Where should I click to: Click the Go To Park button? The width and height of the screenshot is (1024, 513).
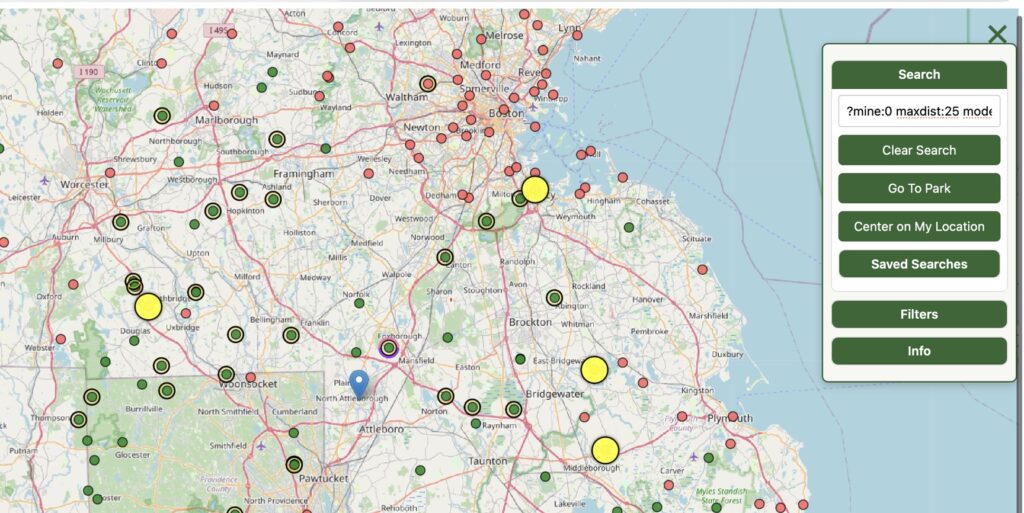coord(919,188)
